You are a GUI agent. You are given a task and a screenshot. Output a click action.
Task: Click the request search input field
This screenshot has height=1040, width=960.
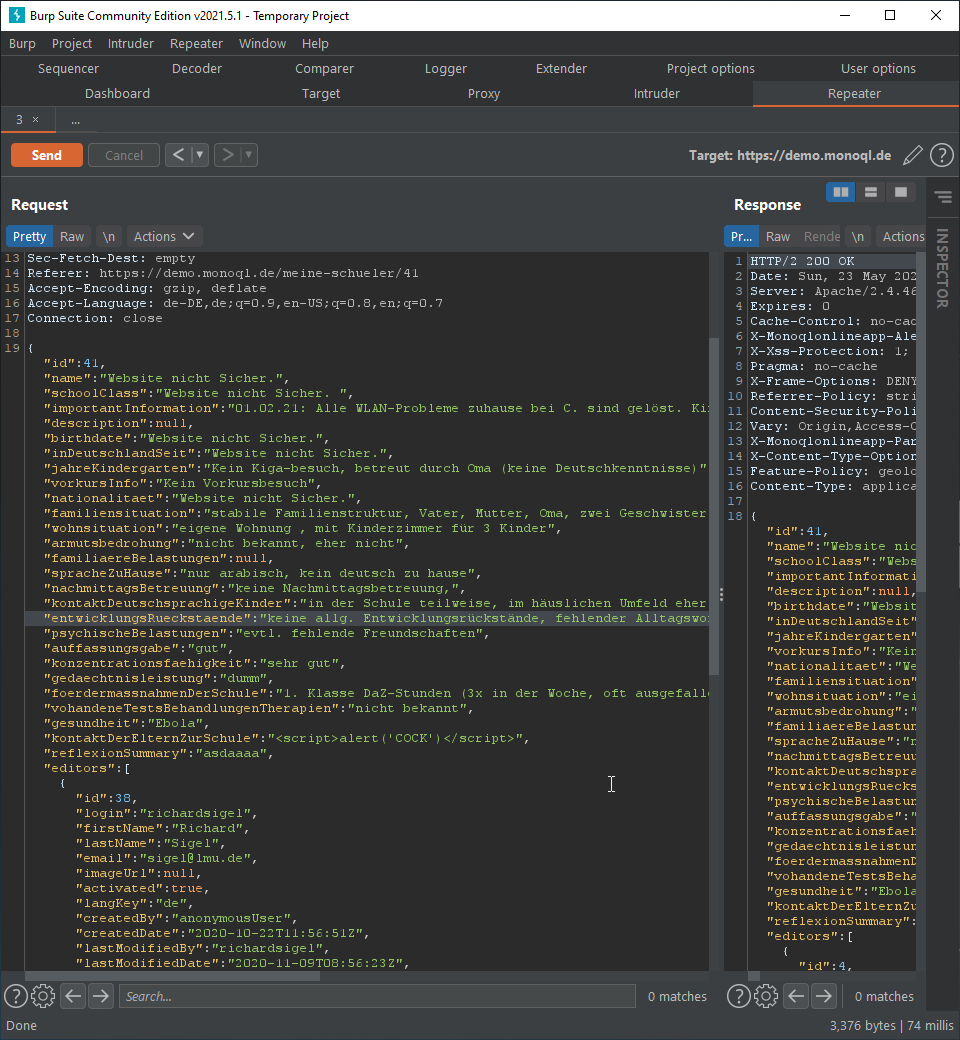377,996
